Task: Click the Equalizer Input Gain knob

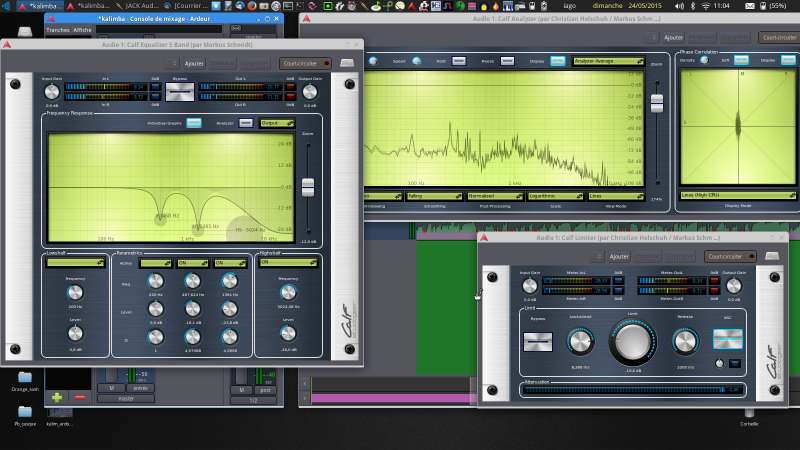Action: (52, 92)
